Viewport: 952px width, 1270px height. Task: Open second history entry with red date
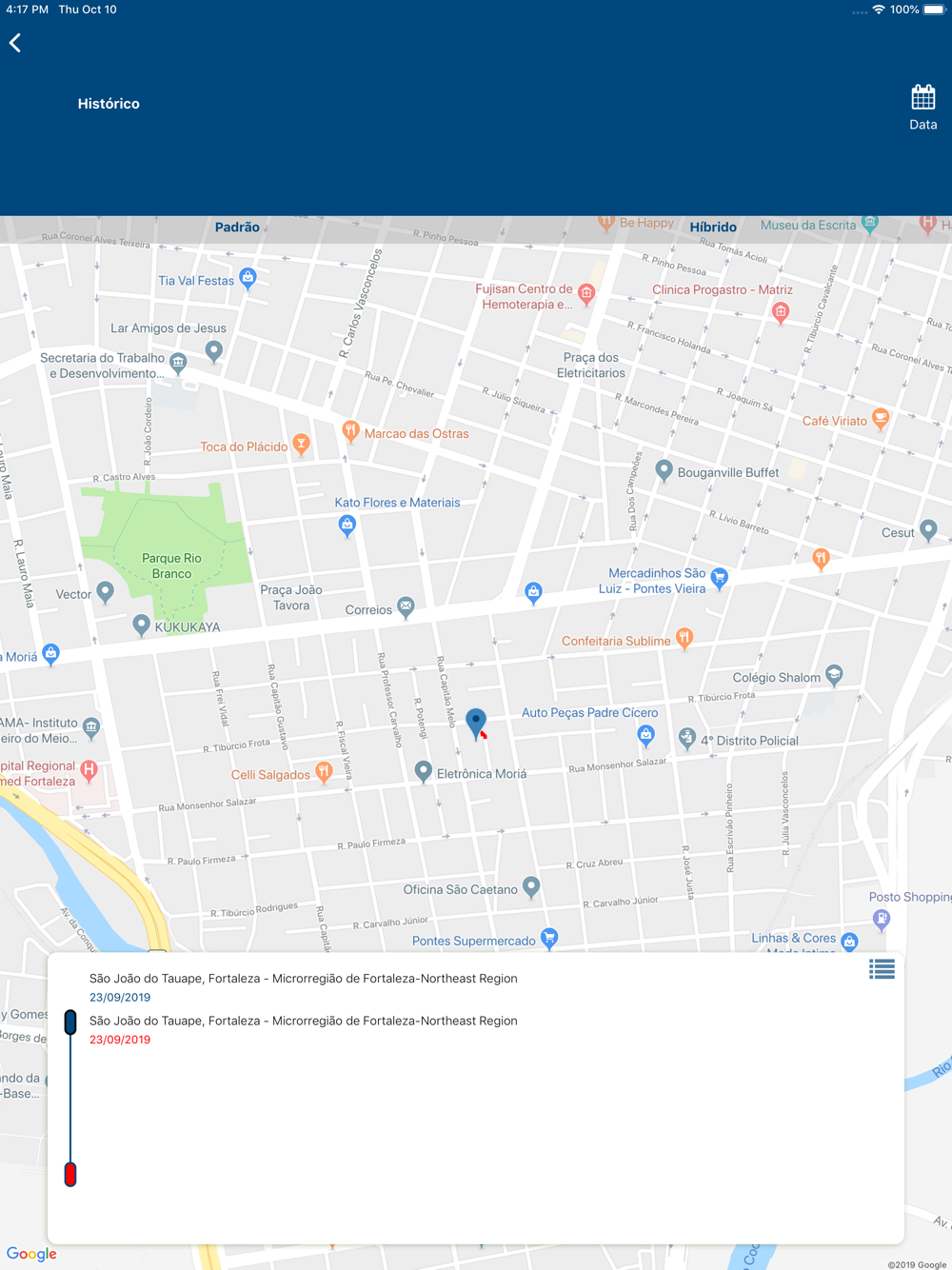(303, 1029)
